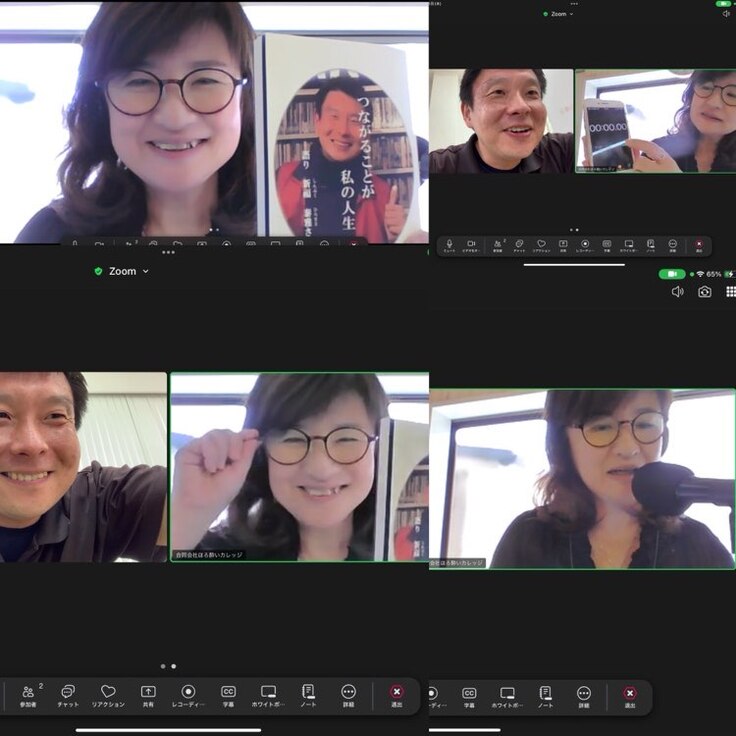Toggle CC captions in the bottom-left toolbar

(x=228, y=693)
